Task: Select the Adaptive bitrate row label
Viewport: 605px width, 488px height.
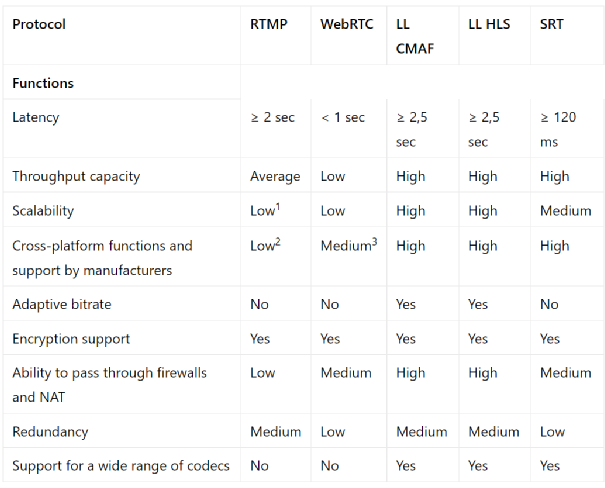Action: tap(62, 304)
